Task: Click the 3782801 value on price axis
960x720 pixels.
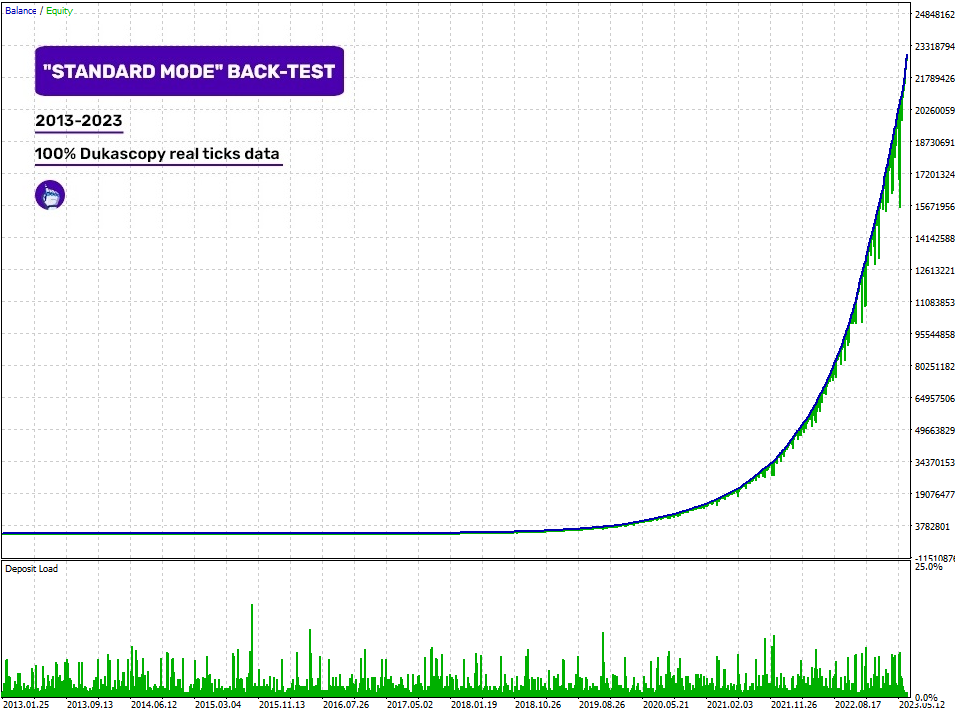Action: pyautogui.click(x=934, y=527)
